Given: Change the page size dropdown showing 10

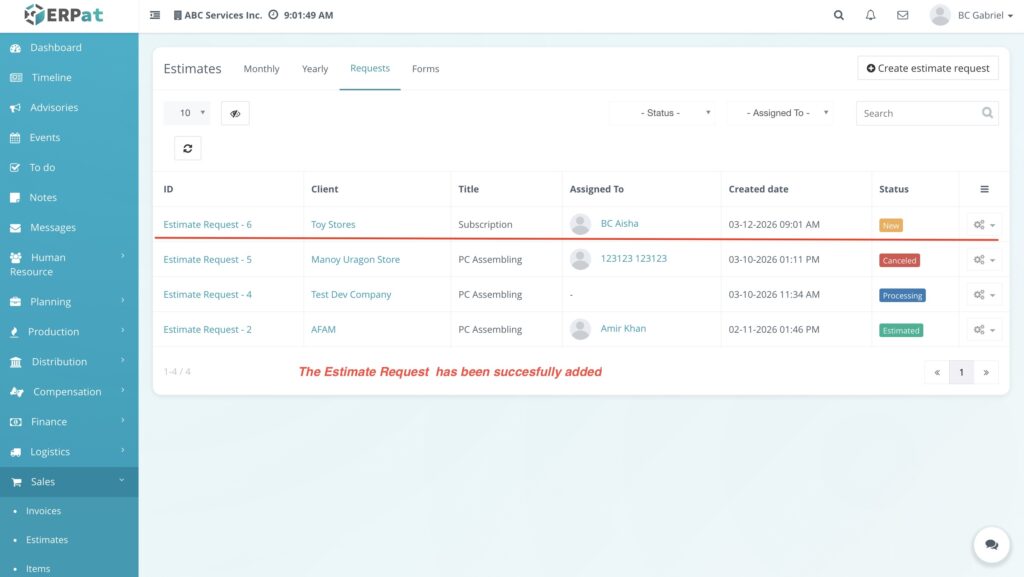Looking at the screenshot, I should [x=186, y=113].
